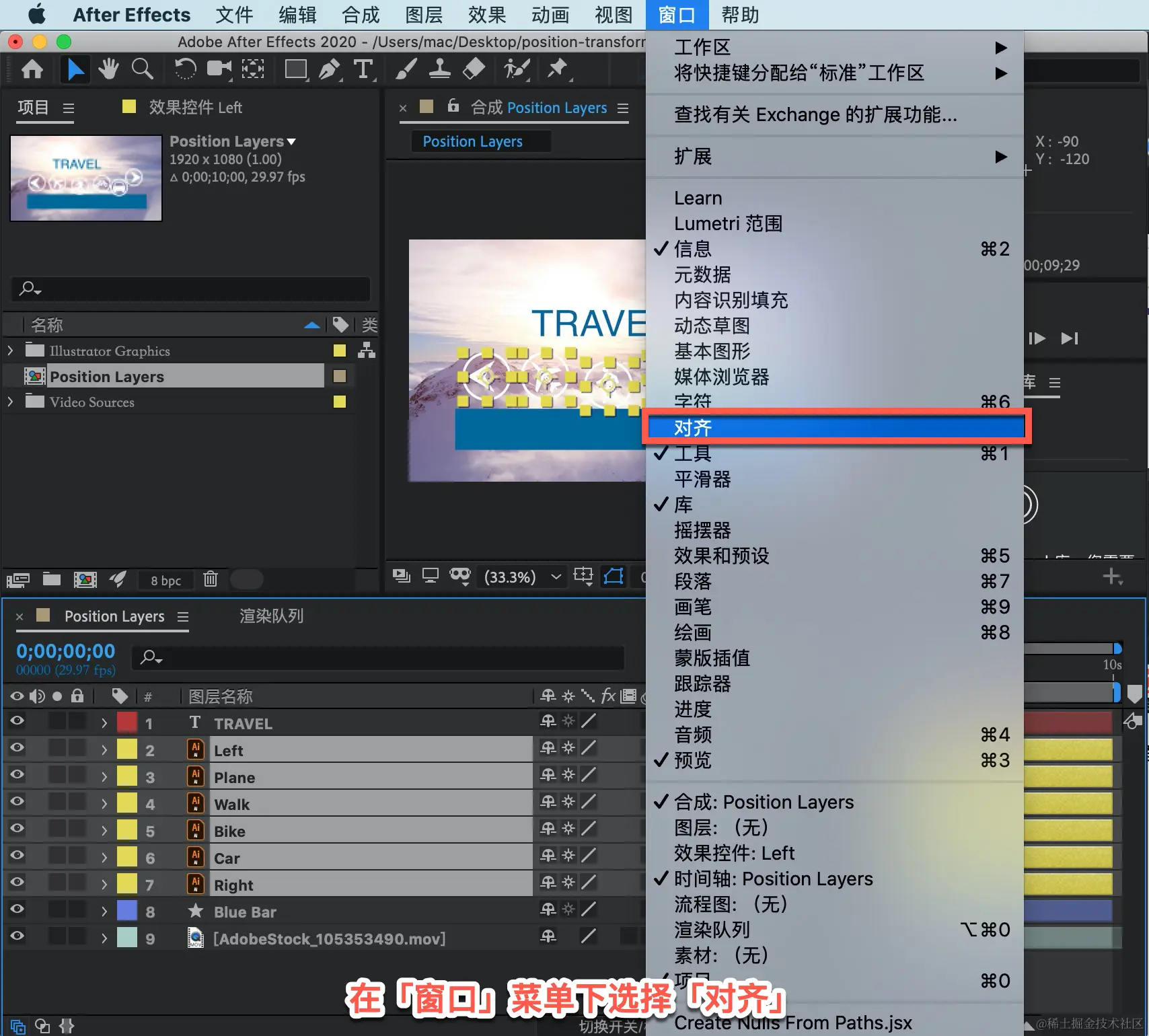
Task: Create a new folder in Project panel
Action: (52, 579)
